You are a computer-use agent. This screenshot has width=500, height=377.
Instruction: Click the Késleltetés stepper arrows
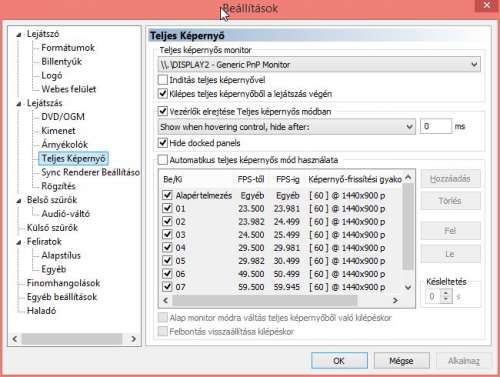(446, 296)
